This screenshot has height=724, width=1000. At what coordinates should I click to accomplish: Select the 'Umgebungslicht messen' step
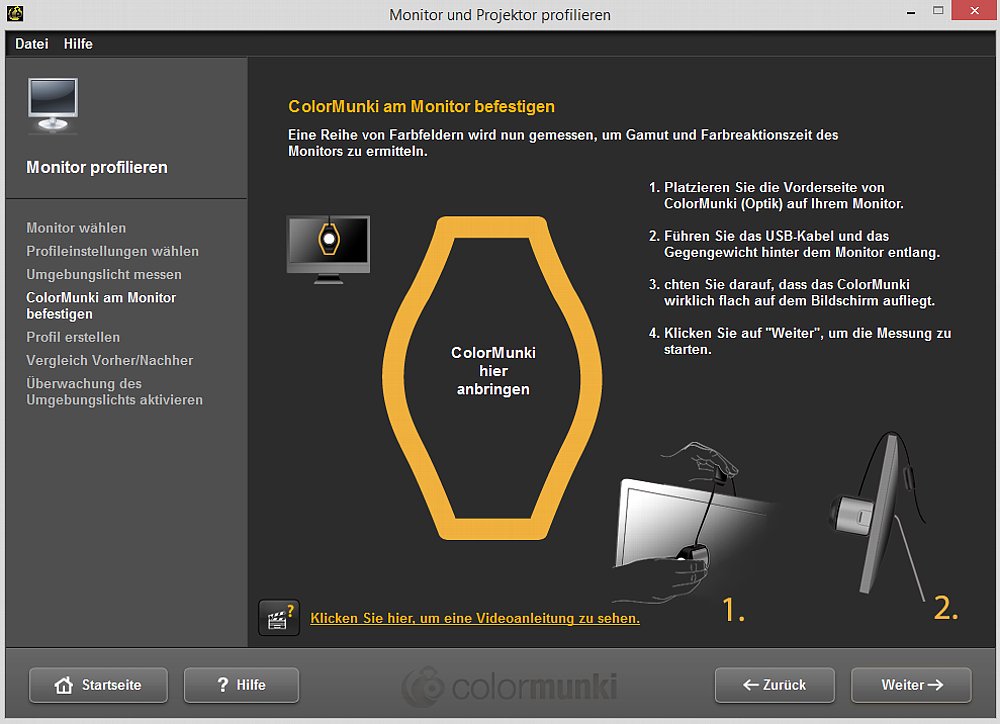104,274
